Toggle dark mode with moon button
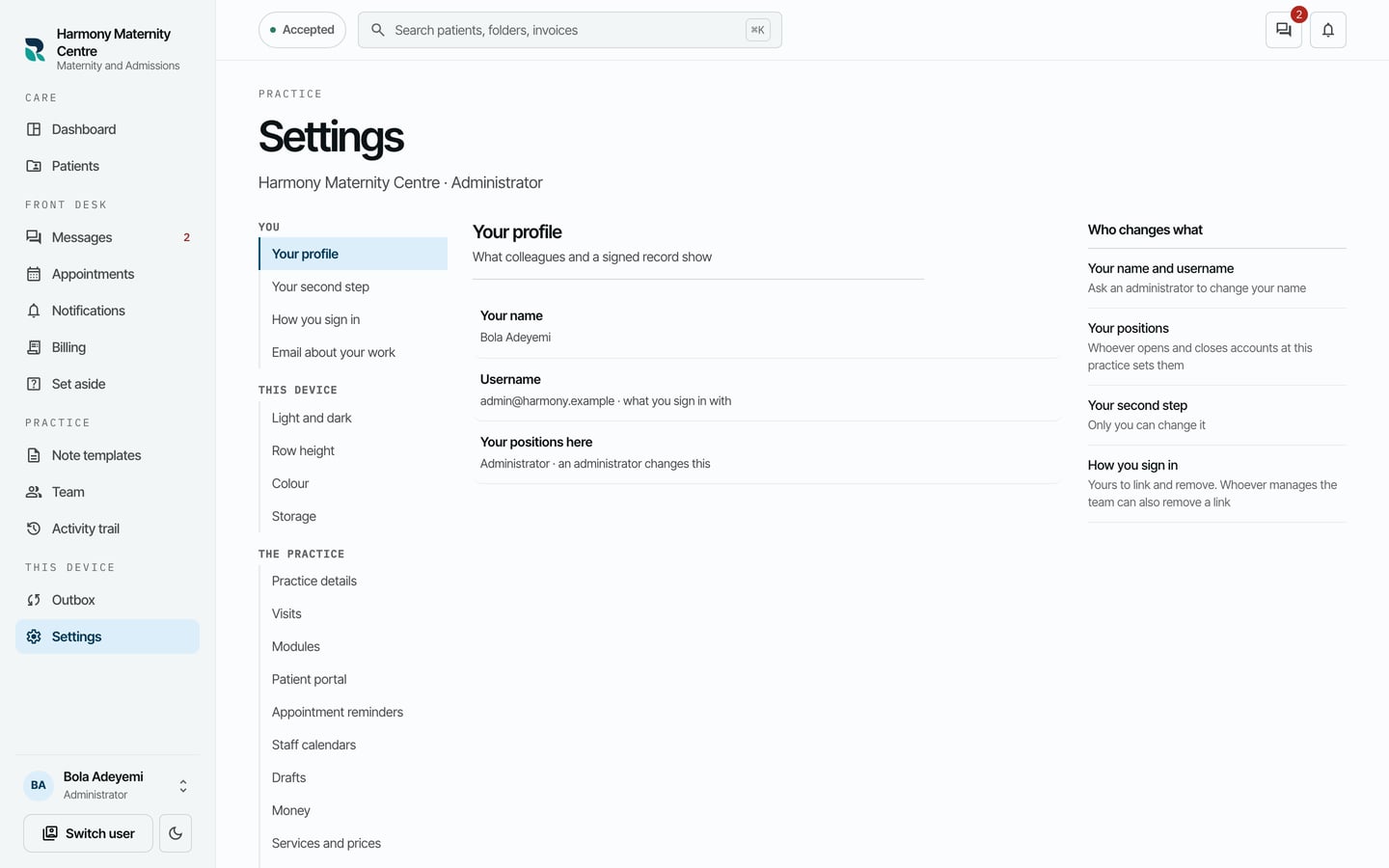The image size is (1389, 868). (x=176, y=833)
